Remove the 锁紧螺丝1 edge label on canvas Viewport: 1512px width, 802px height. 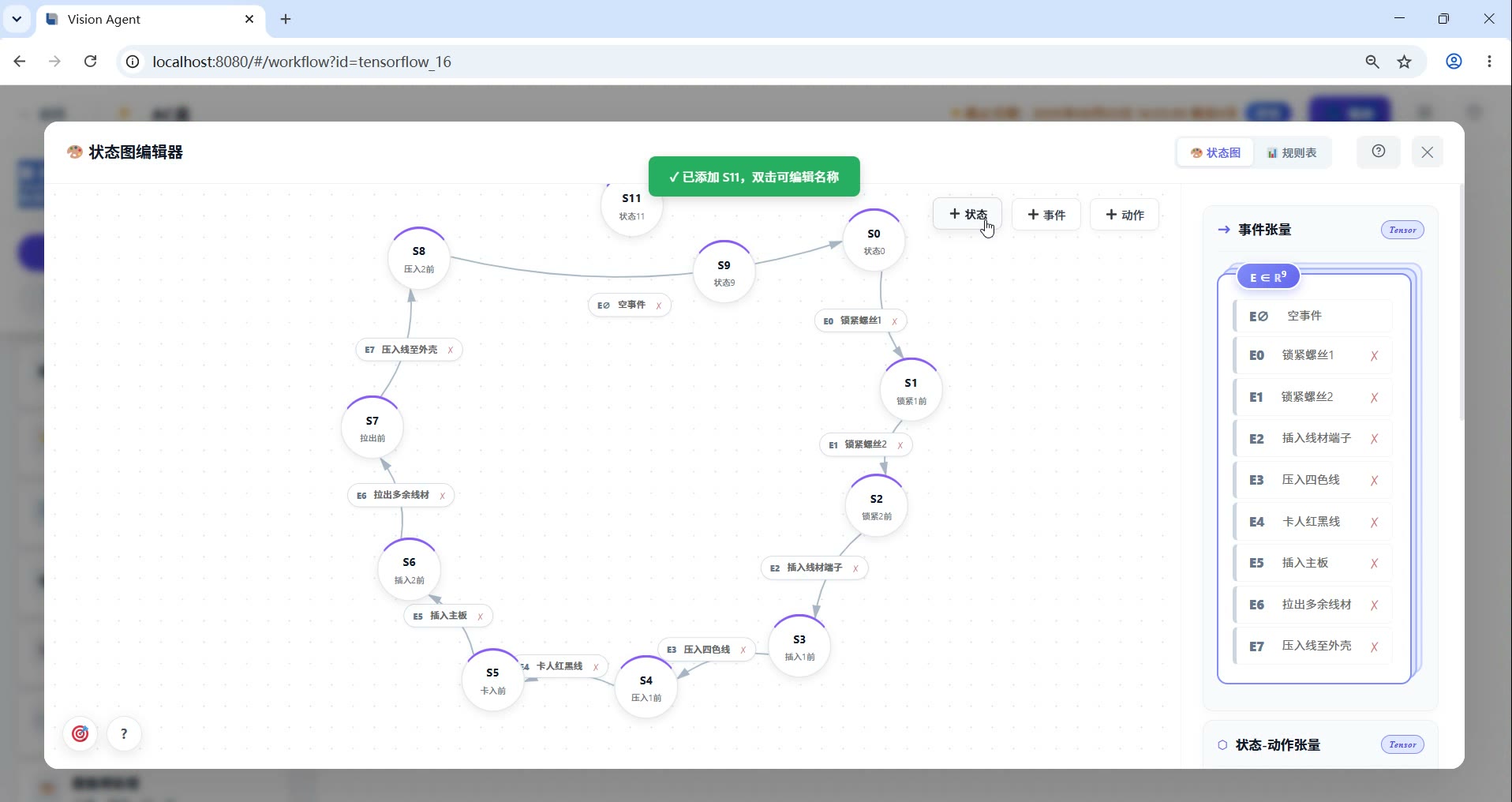point(894,321)
